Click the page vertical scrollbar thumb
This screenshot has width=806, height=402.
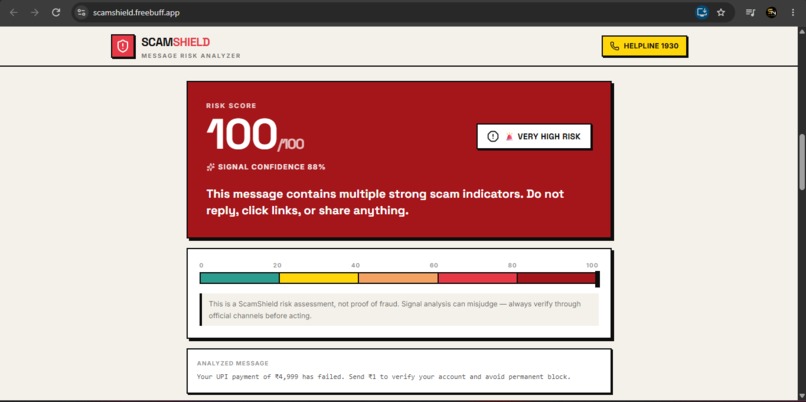[801, 162]
